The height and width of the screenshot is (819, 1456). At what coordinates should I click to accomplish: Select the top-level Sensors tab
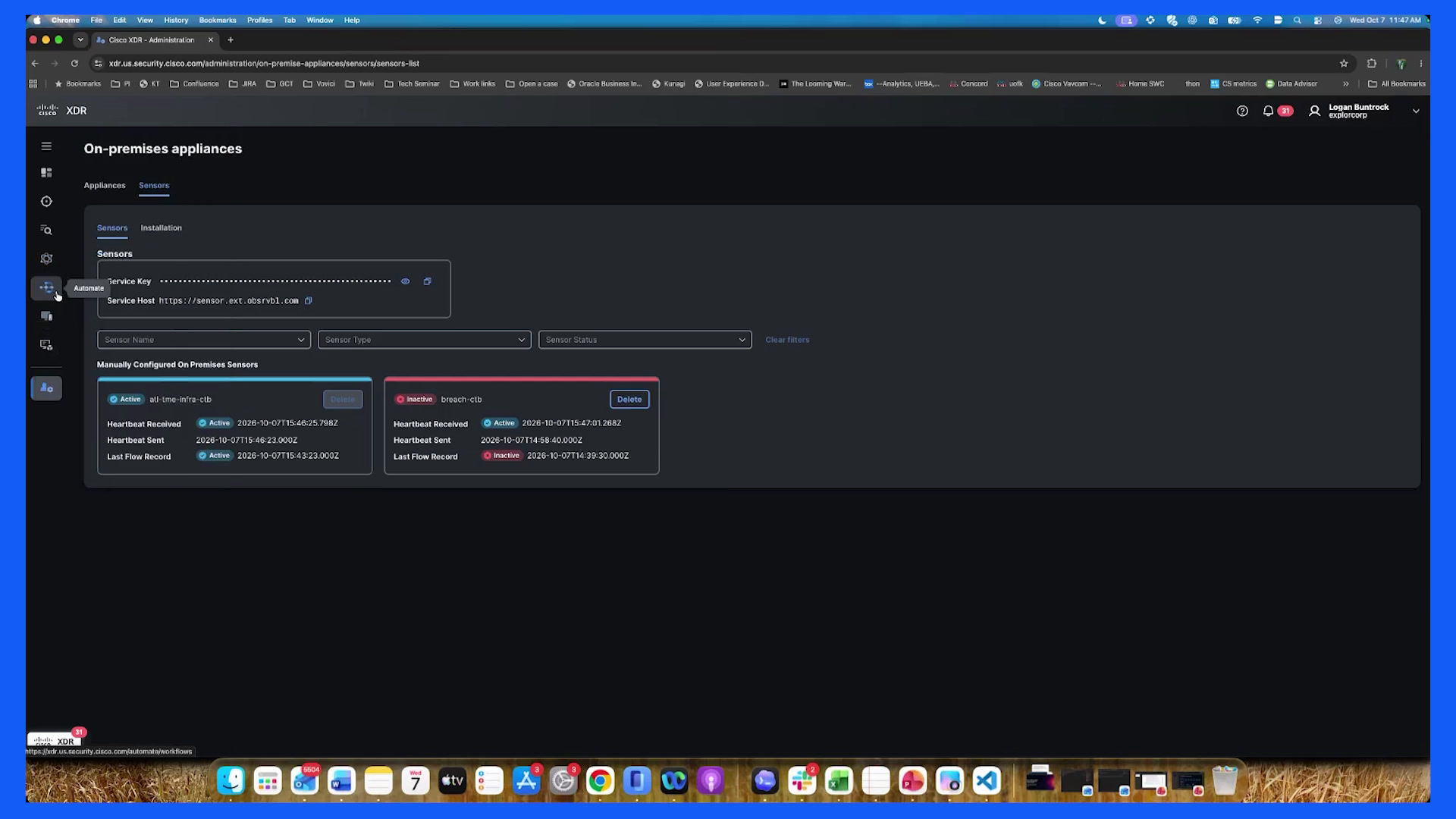tap(154, 186)
